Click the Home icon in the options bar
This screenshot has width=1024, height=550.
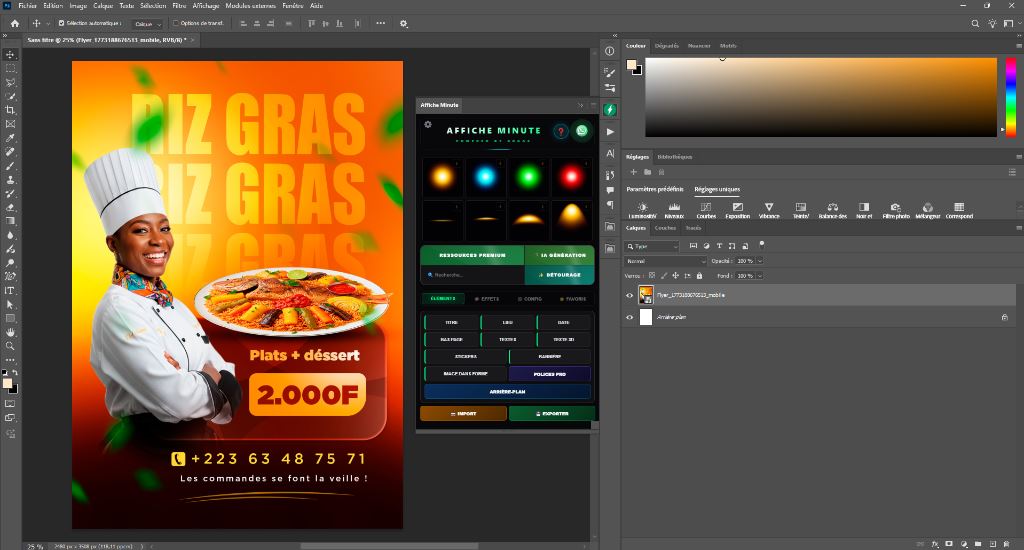(x=14, y=24)
